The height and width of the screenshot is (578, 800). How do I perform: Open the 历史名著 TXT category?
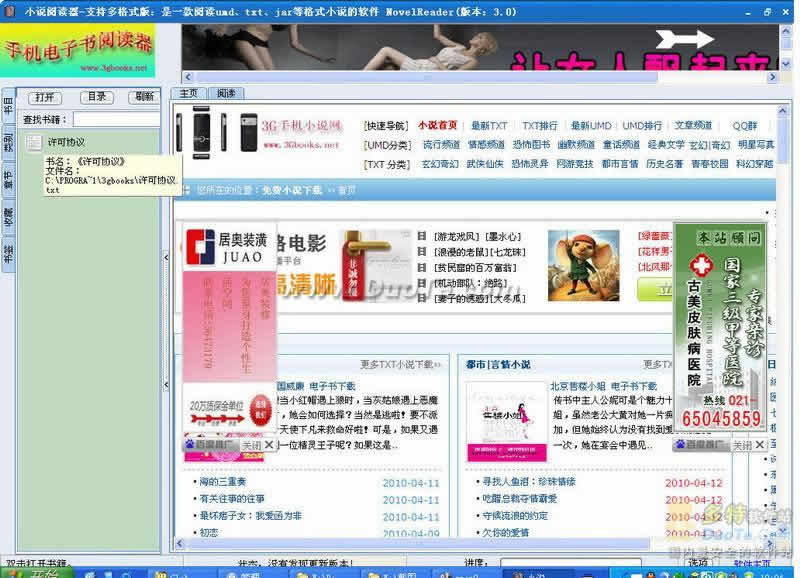664,164
